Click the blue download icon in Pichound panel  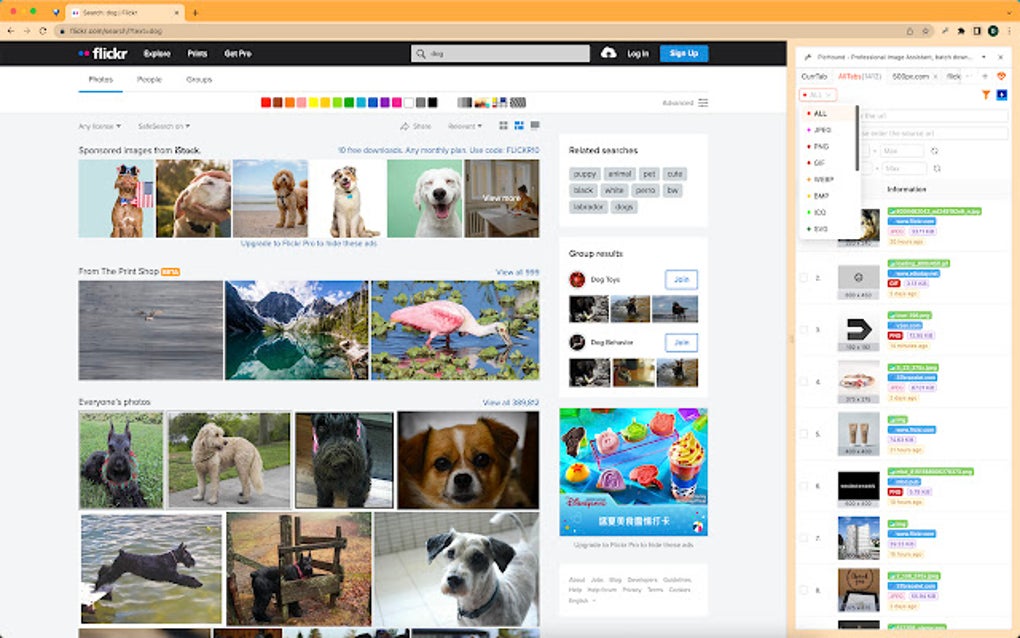pyautogui.click(x=1002, y=95)
